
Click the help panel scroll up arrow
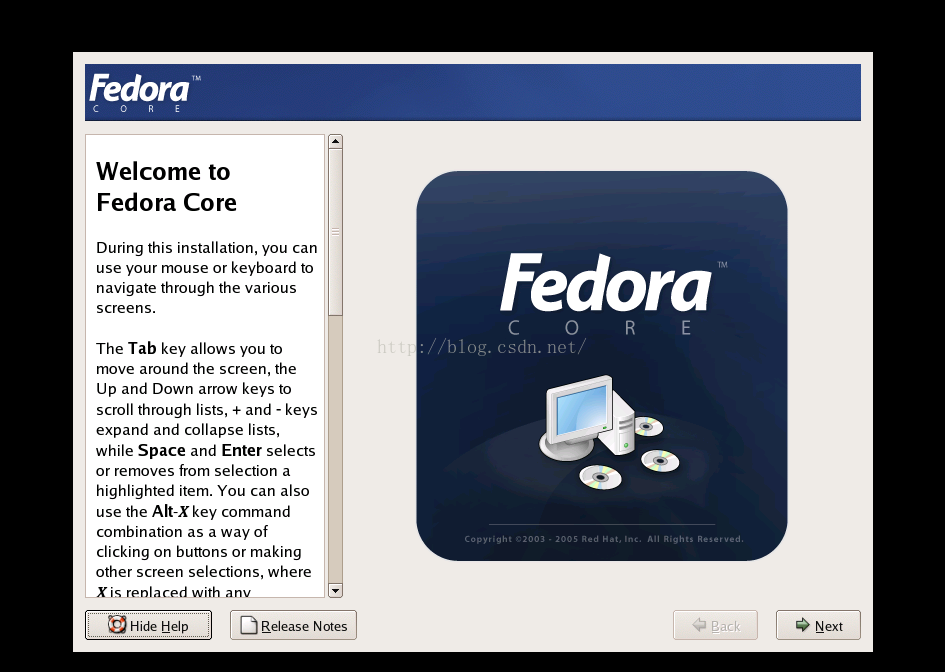click(x=335, y=142)
